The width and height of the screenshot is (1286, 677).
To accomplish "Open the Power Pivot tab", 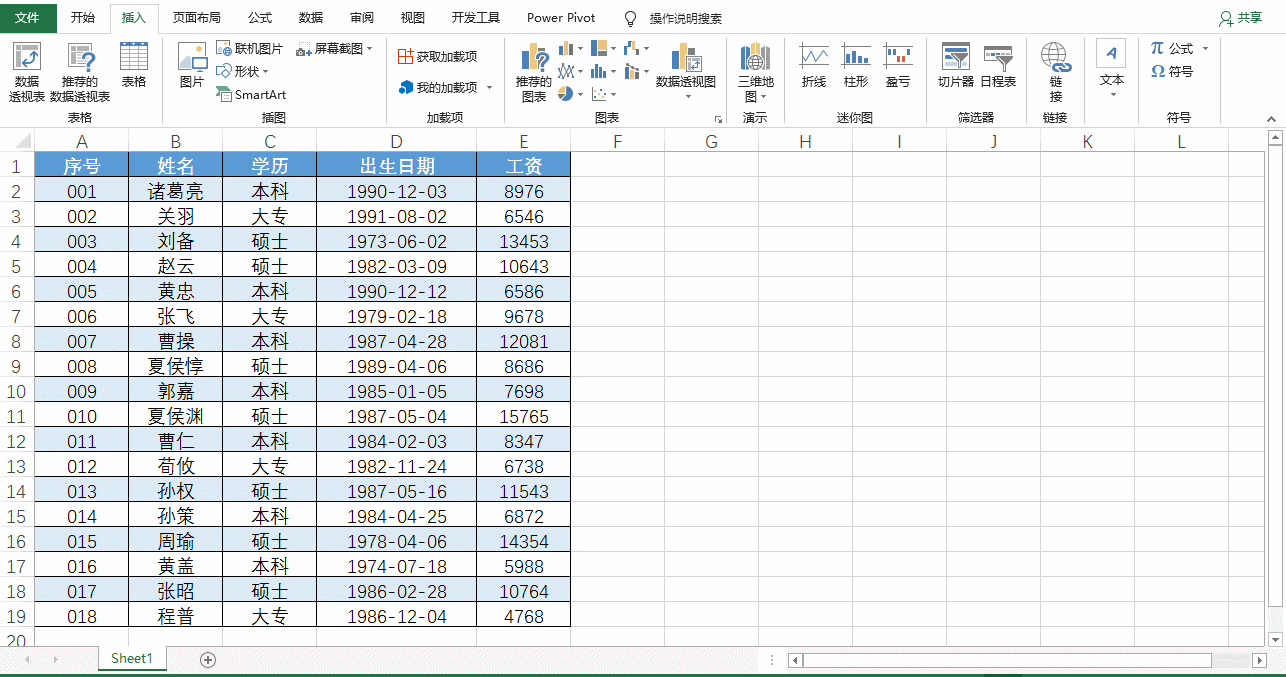I will tap(561, 18).
